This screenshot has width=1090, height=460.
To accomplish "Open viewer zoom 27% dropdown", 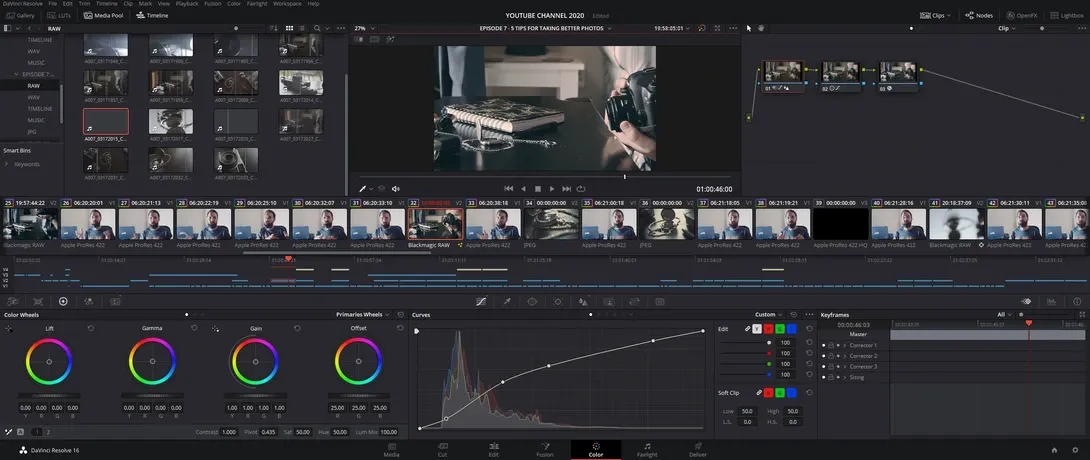I will click(364, 28).
